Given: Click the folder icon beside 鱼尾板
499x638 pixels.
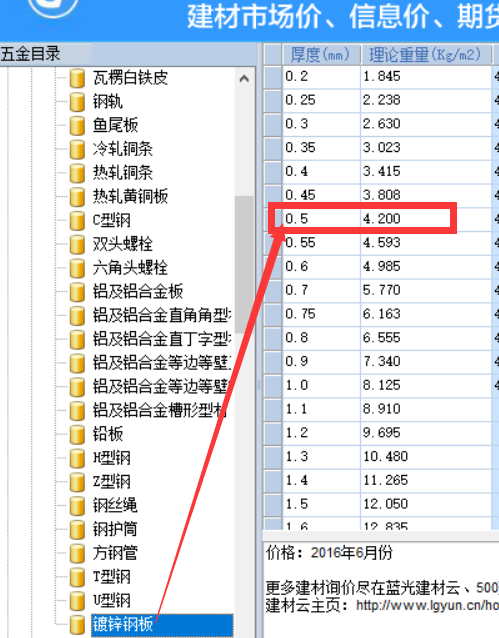Looking at the screenshot, I should coord(77,125).
